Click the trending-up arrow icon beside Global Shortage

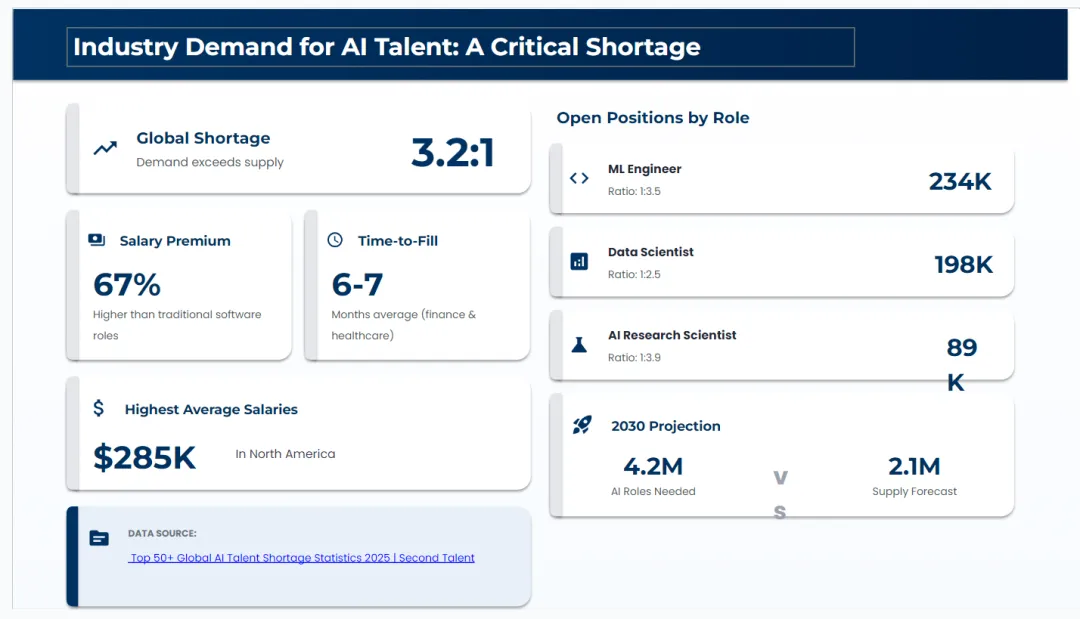click(x=105, y=149)
